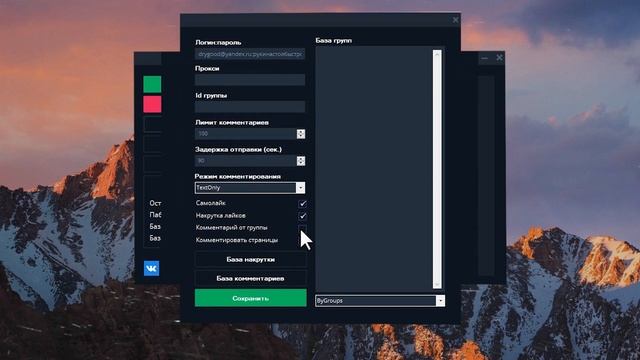Click the Лимит комментариев value field
The width and height of the screenshot is (640, 360).
point(246,134)
